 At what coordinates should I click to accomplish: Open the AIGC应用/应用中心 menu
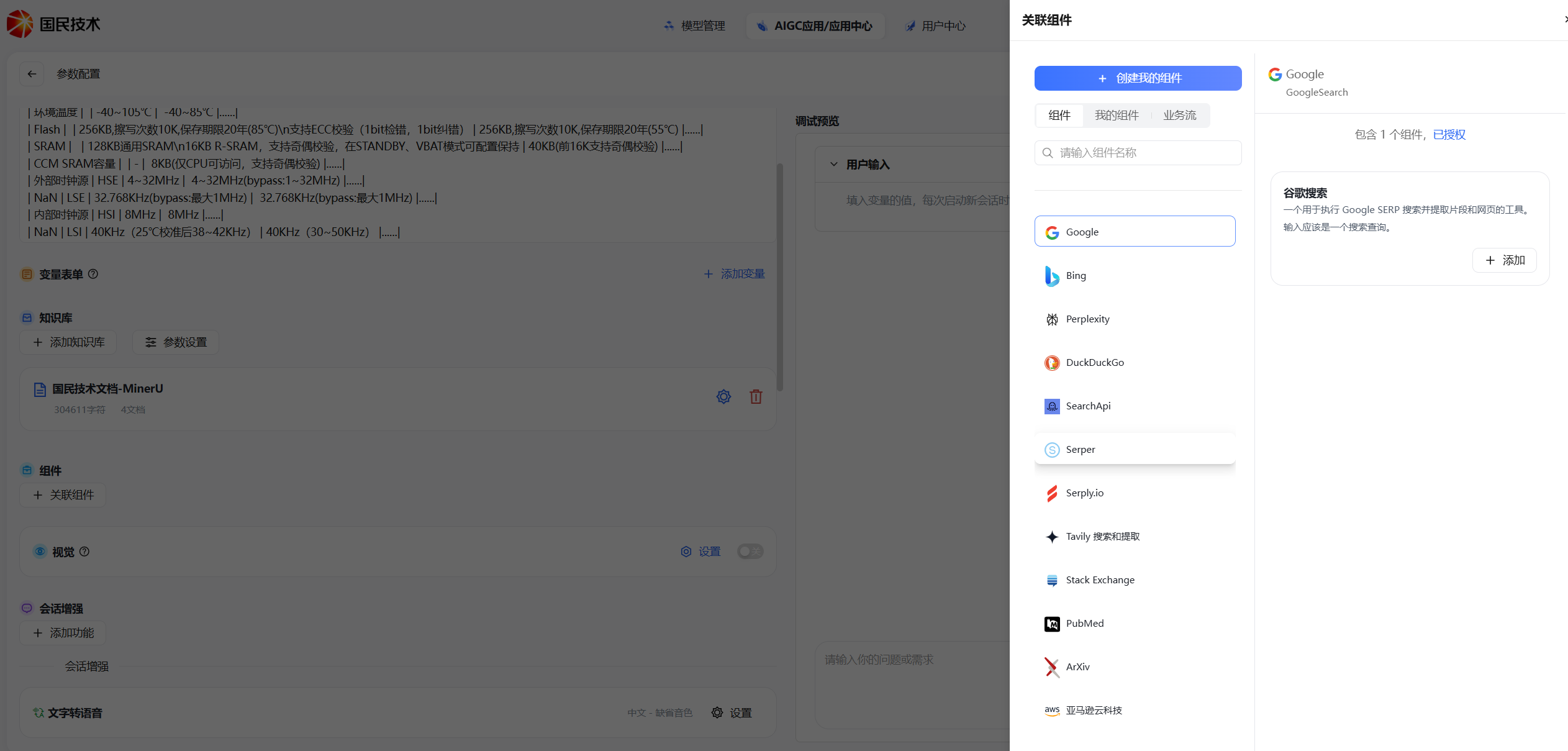(x=815, y=26)
